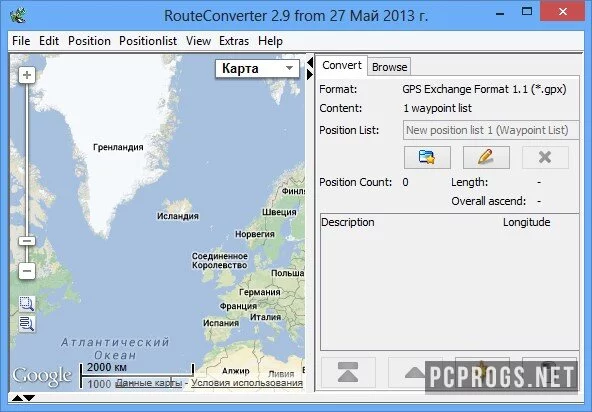Click the GPS Exchange Format 1.1 text

click(x=484, y=89)
